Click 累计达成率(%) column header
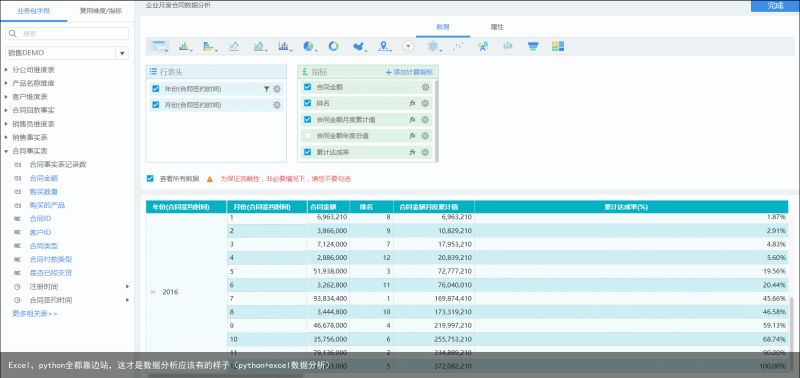This screenshot has width=800, height=378. click(631, 207)
